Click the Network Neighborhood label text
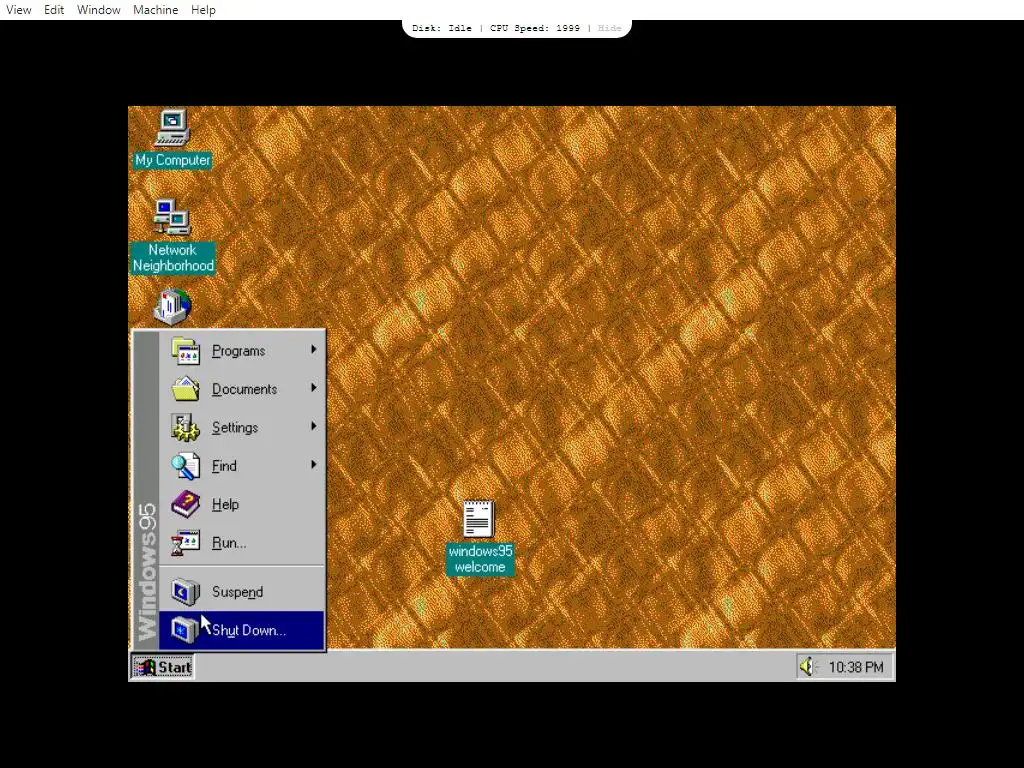This screenshot has height=768, width=1024. coord(172,258)
